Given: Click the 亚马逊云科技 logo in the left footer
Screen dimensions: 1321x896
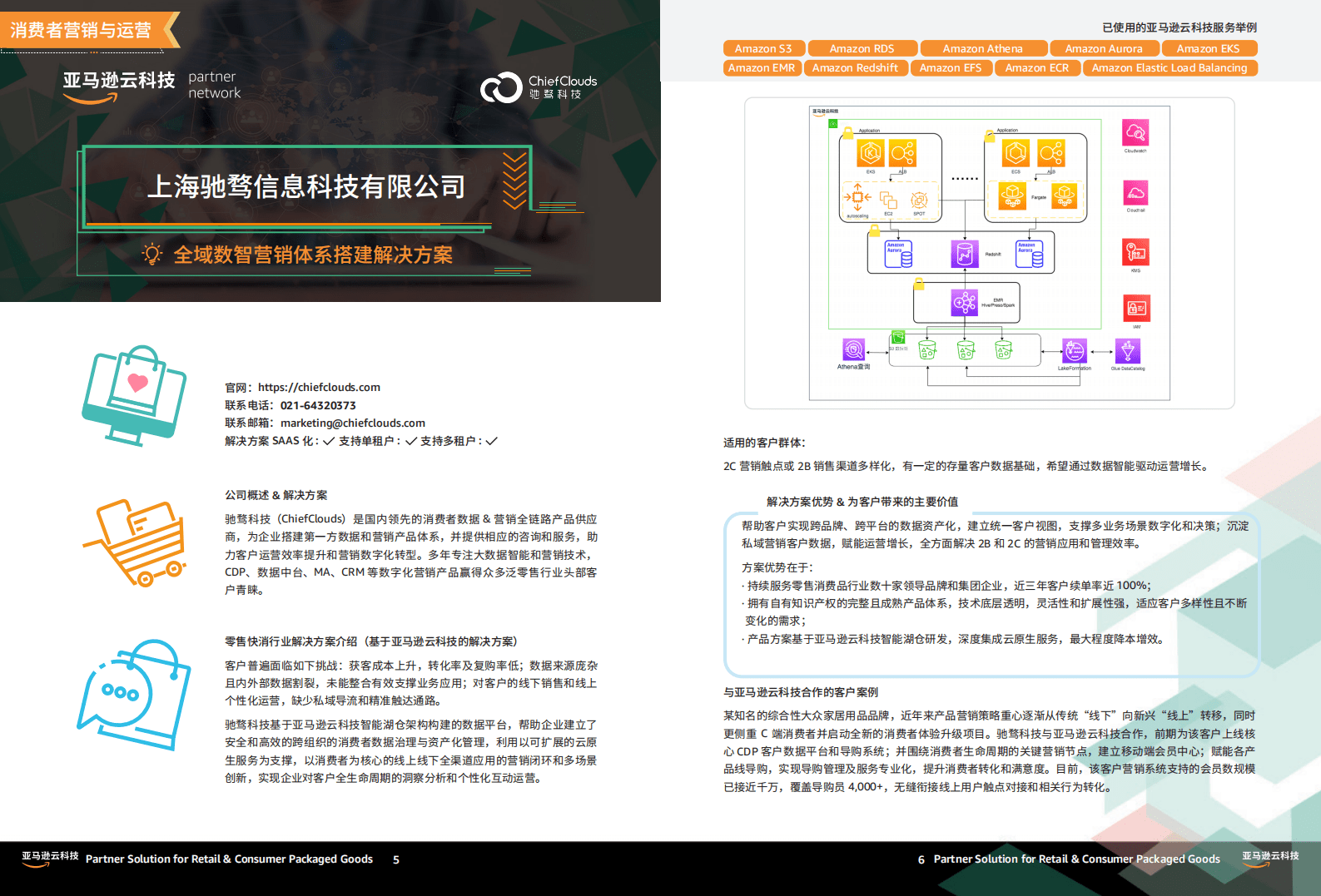Looking at the screenshot, I should [50, 859].
